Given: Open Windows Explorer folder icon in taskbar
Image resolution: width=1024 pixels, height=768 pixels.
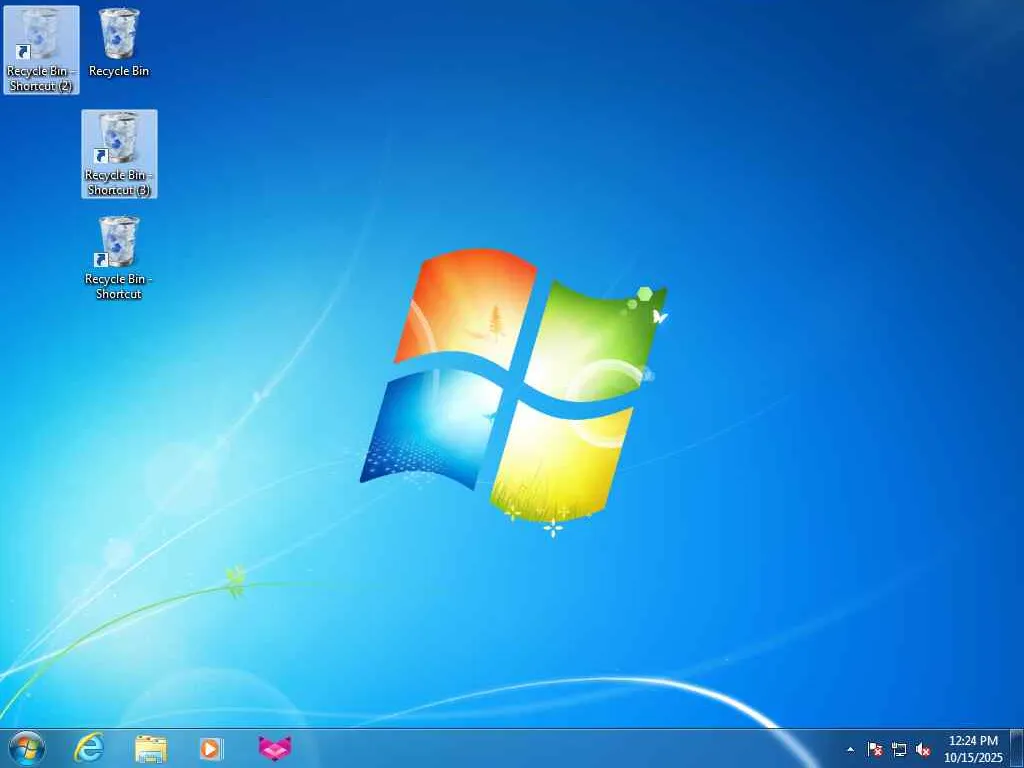Looking at the screenshot, I should (x=150, y=748).
